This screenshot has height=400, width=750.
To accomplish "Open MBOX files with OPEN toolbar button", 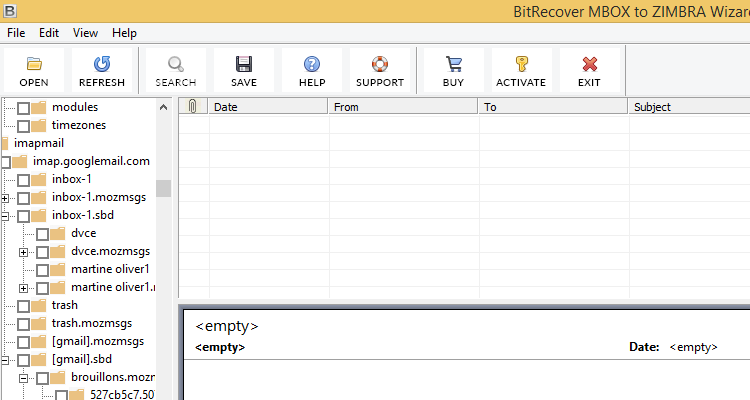I will [33, 70].
